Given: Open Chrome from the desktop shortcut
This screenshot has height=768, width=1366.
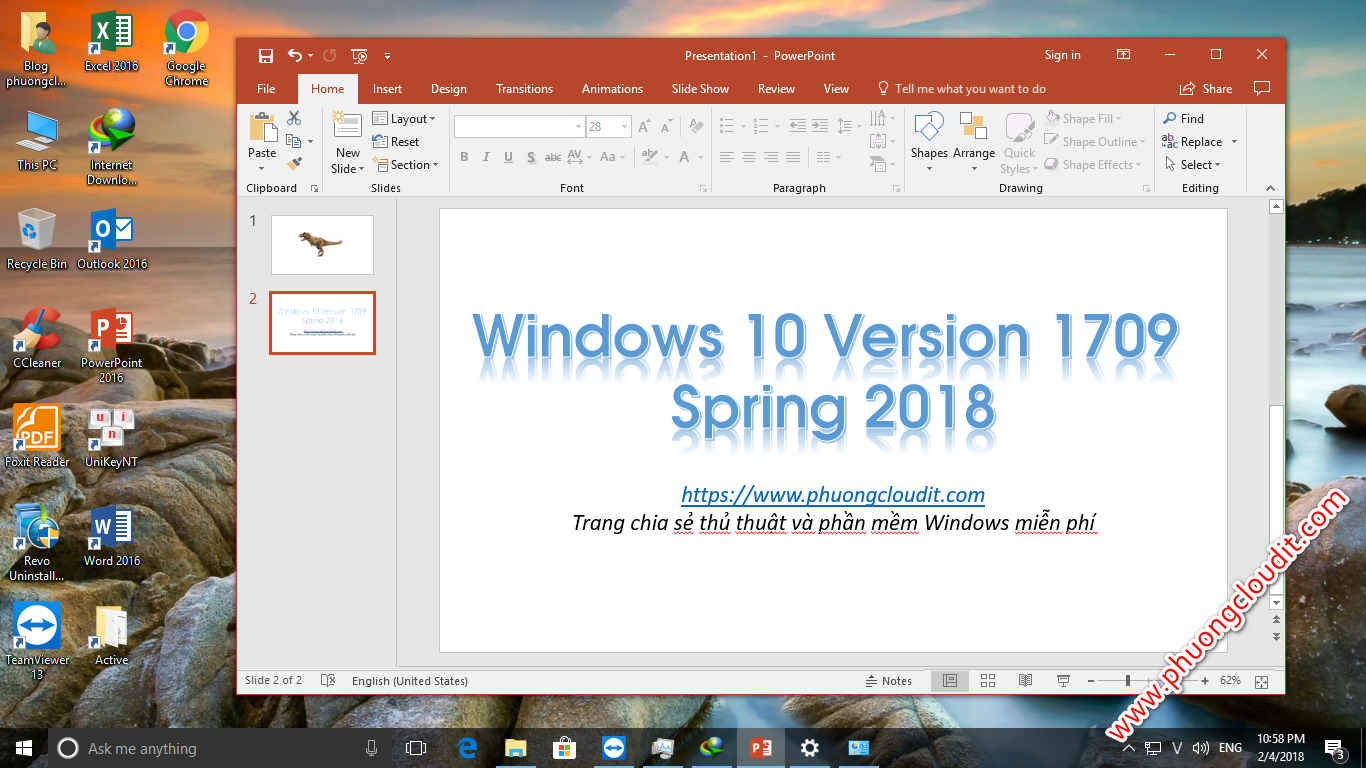Looking at the screenshot, I should click(x=187, y=47).
